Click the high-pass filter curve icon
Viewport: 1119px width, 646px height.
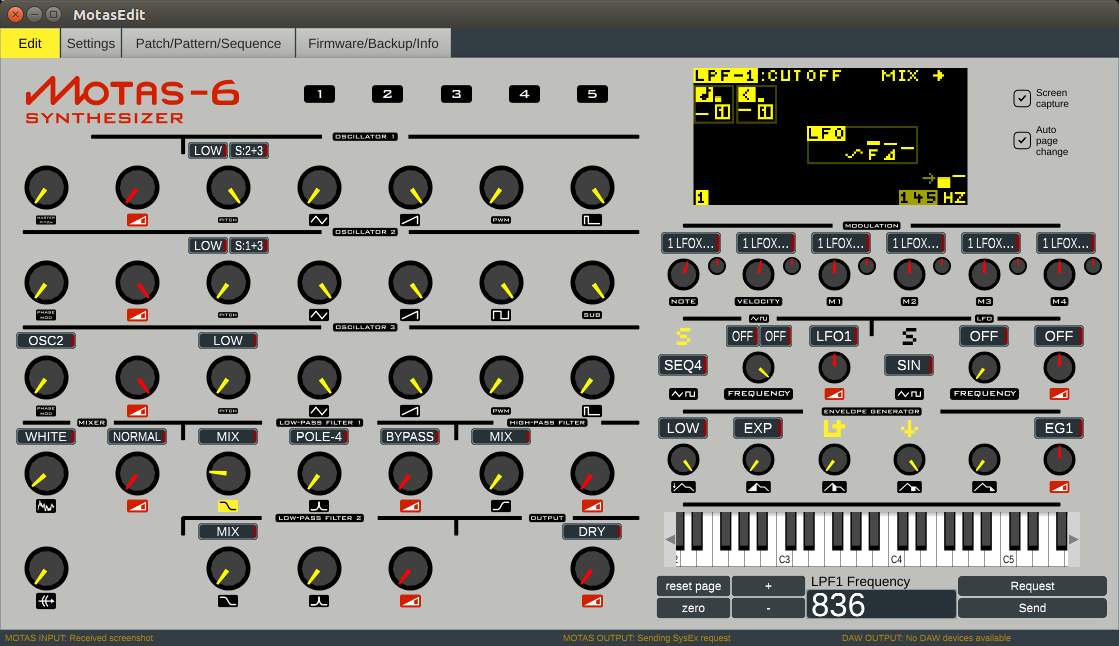coord(501,506)
